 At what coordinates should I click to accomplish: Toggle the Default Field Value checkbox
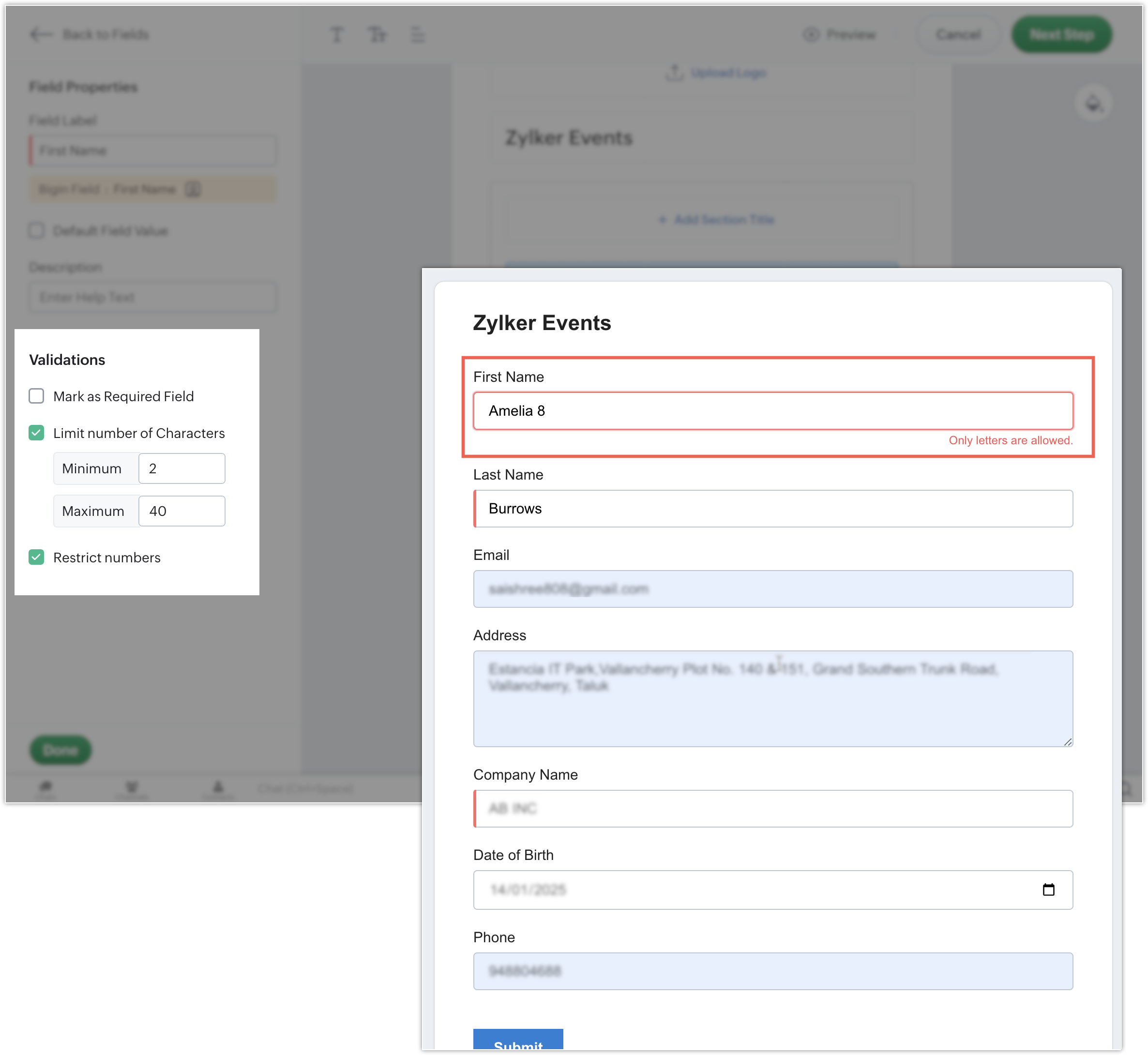[36, 231]
